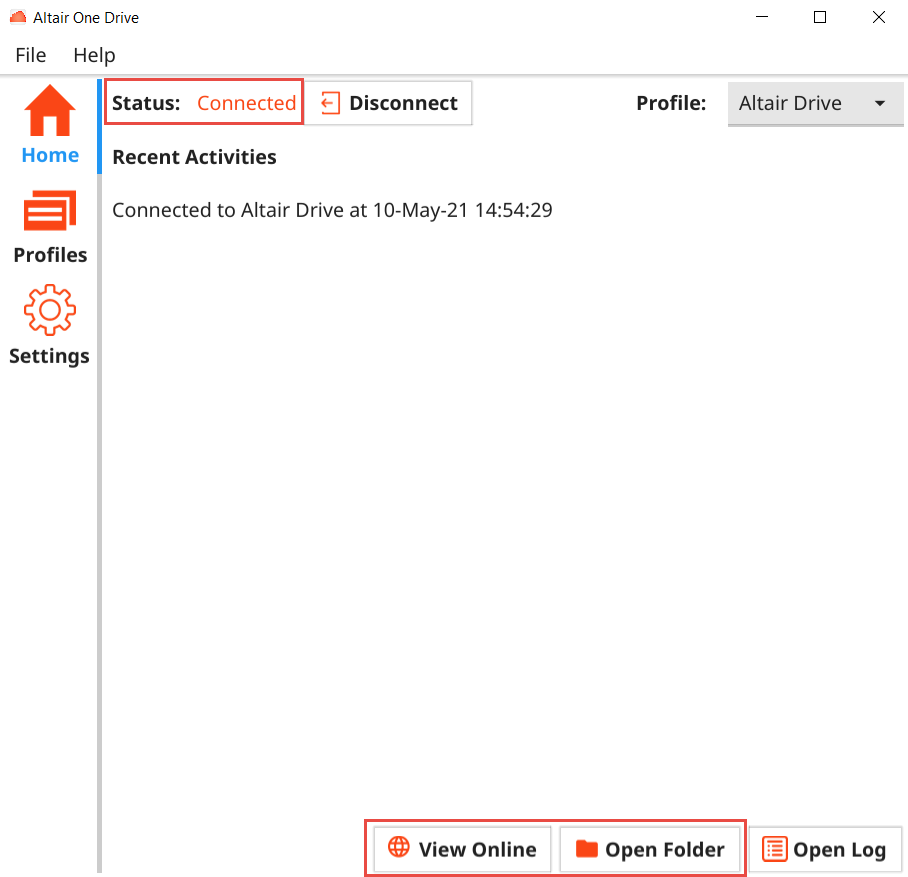Click the folder icon on Open Folder
The image size is (908, 877).
(587, 849)
